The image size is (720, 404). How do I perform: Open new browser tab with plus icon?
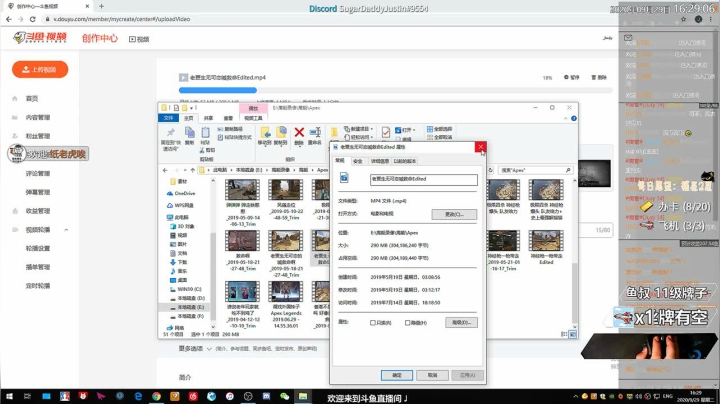point(101,6)
